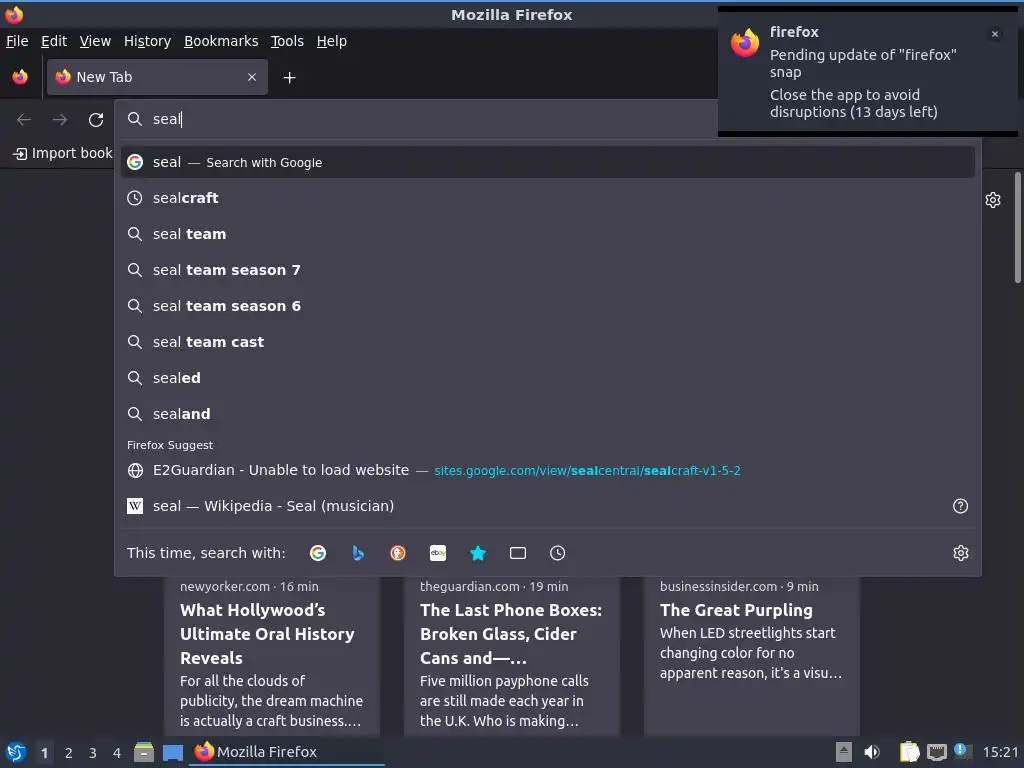Pick the 'seal team season 7' suggestion
Screen dimensions: 1024x768
(547, 270)
